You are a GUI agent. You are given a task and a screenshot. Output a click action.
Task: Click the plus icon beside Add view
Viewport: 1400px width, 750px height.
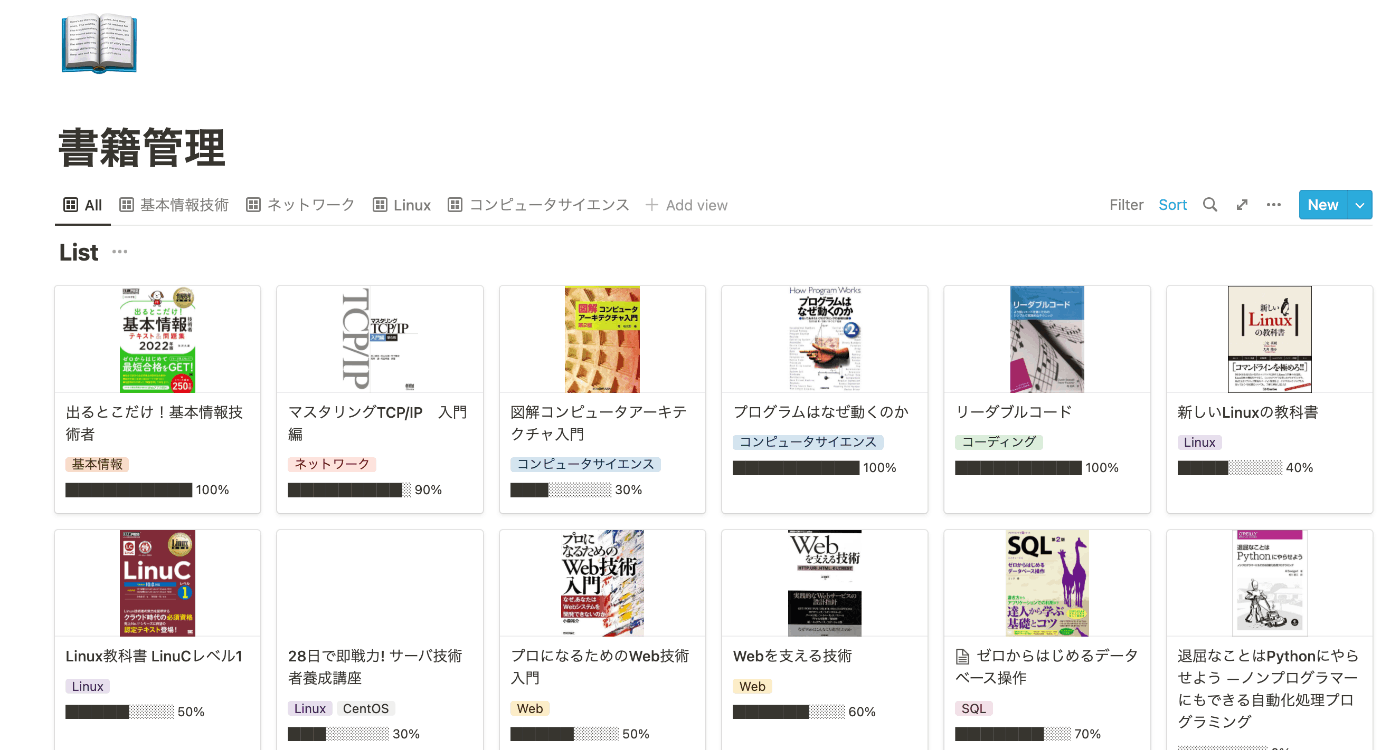click(x=652, y=205)
